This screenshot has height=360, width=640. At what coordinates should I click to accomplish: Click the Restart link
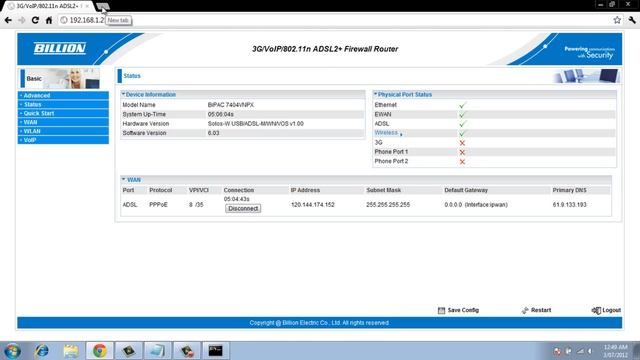[541, 310]
